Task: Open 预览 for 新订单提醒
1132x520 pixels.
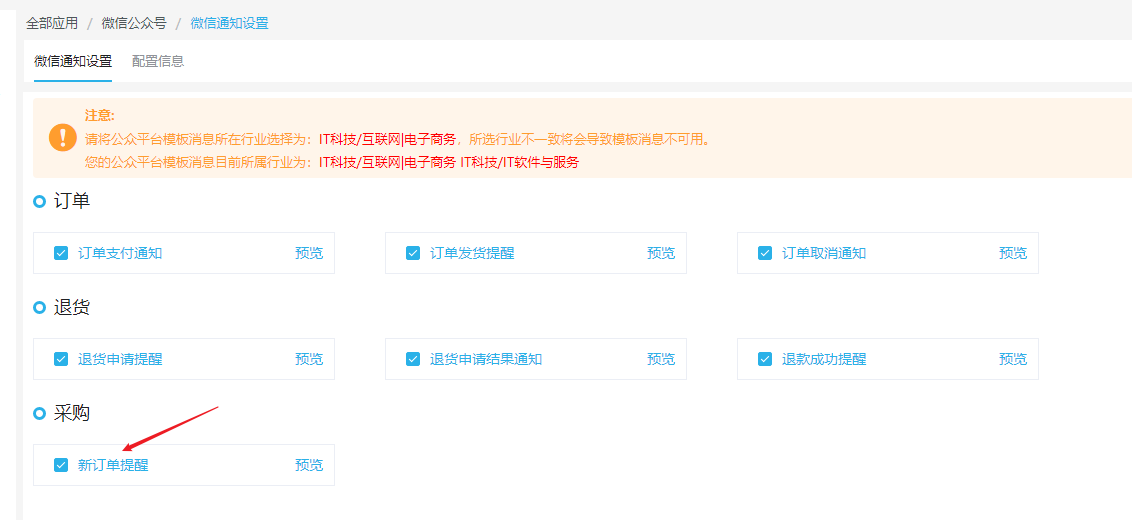Action: (309, 465)
